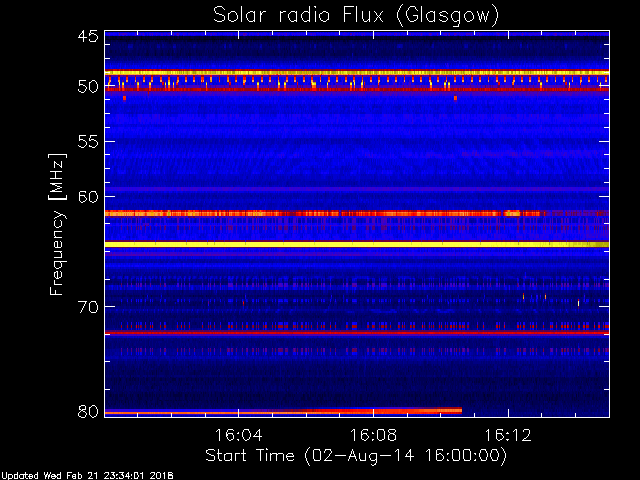This screenshot has width=640, height=480.
Task: Click the 70 frequency tick label
Action: click(x=88, y=307)
